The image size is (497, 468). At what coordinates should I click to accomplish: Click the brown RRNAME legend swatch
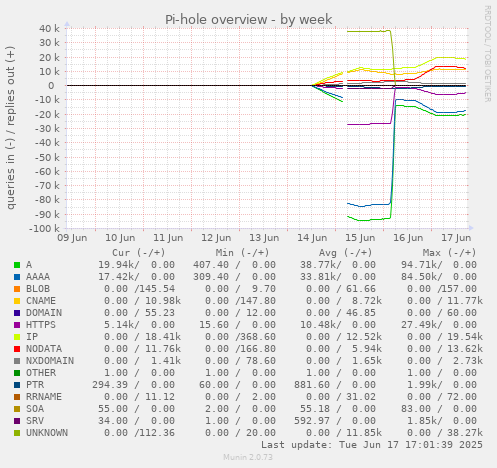click(x=17, y=397)
